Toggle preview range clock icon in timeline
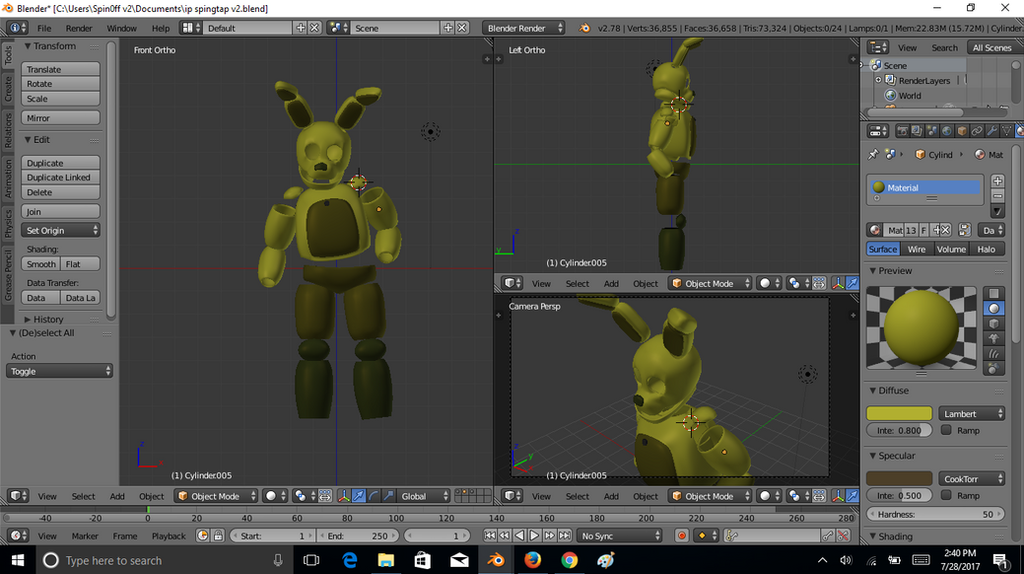This screenshot has width=1024, height=574. click(x=203, y=535)
